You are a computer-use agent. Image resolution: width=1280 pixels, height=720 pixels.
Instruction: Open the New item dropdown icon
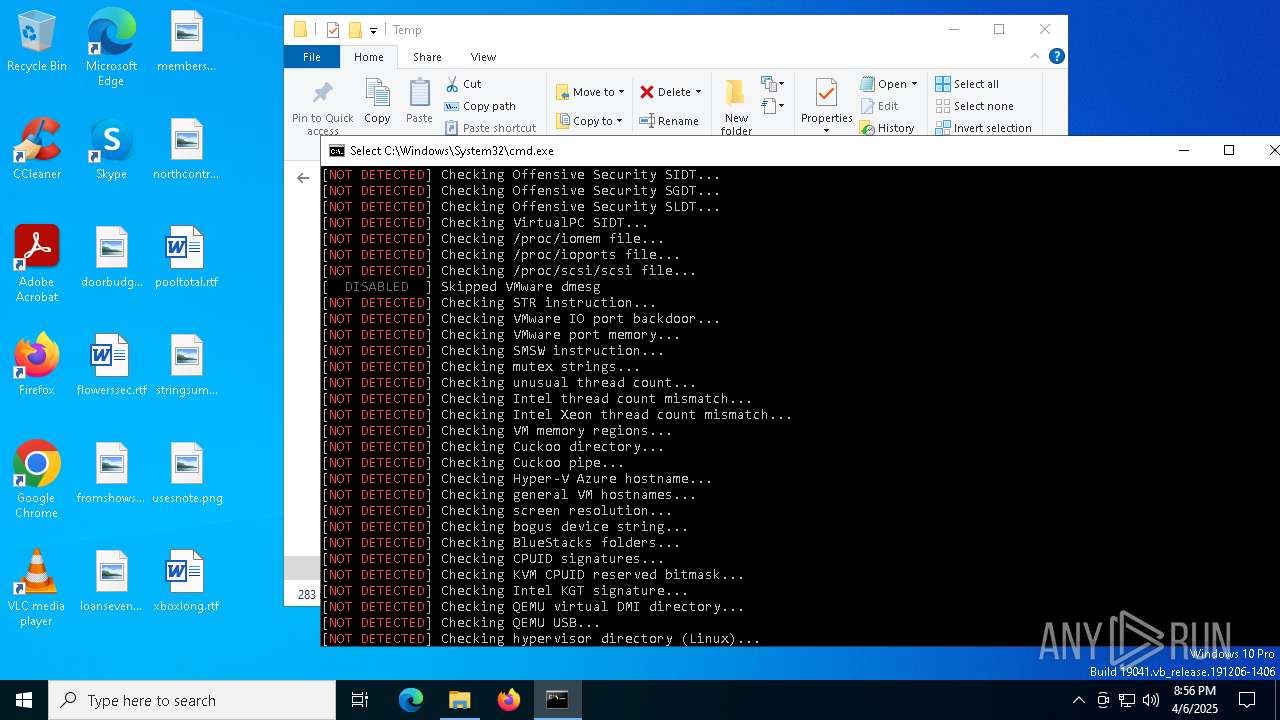click(x=773, y=84)
